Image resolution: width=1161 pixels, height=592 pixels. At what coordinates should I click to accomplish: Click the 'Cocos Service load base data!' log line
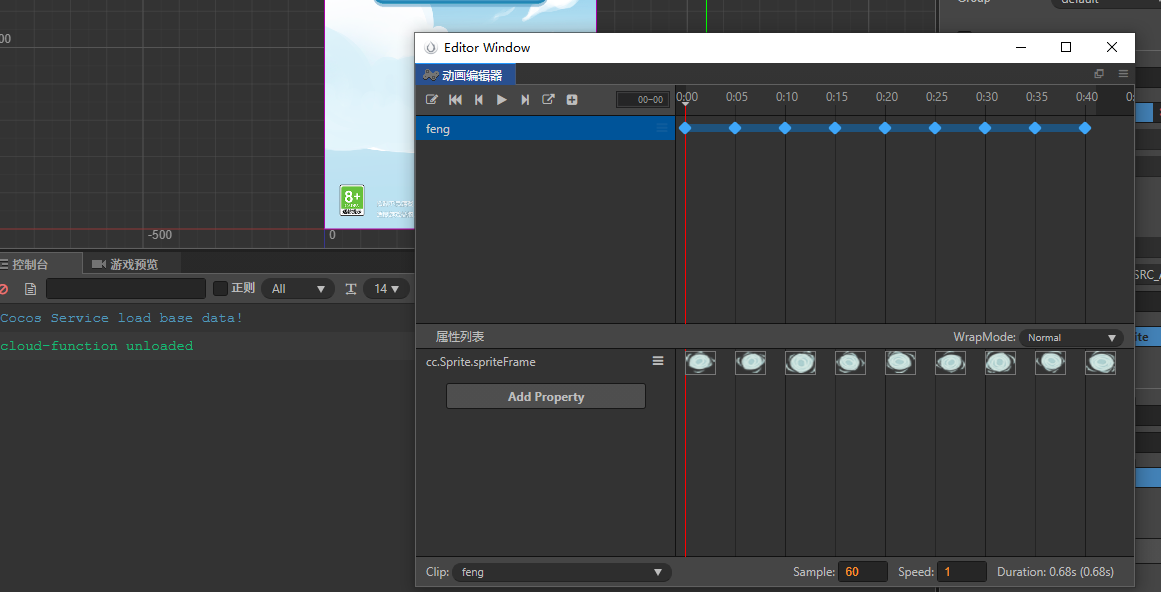(x=121, y=318)
